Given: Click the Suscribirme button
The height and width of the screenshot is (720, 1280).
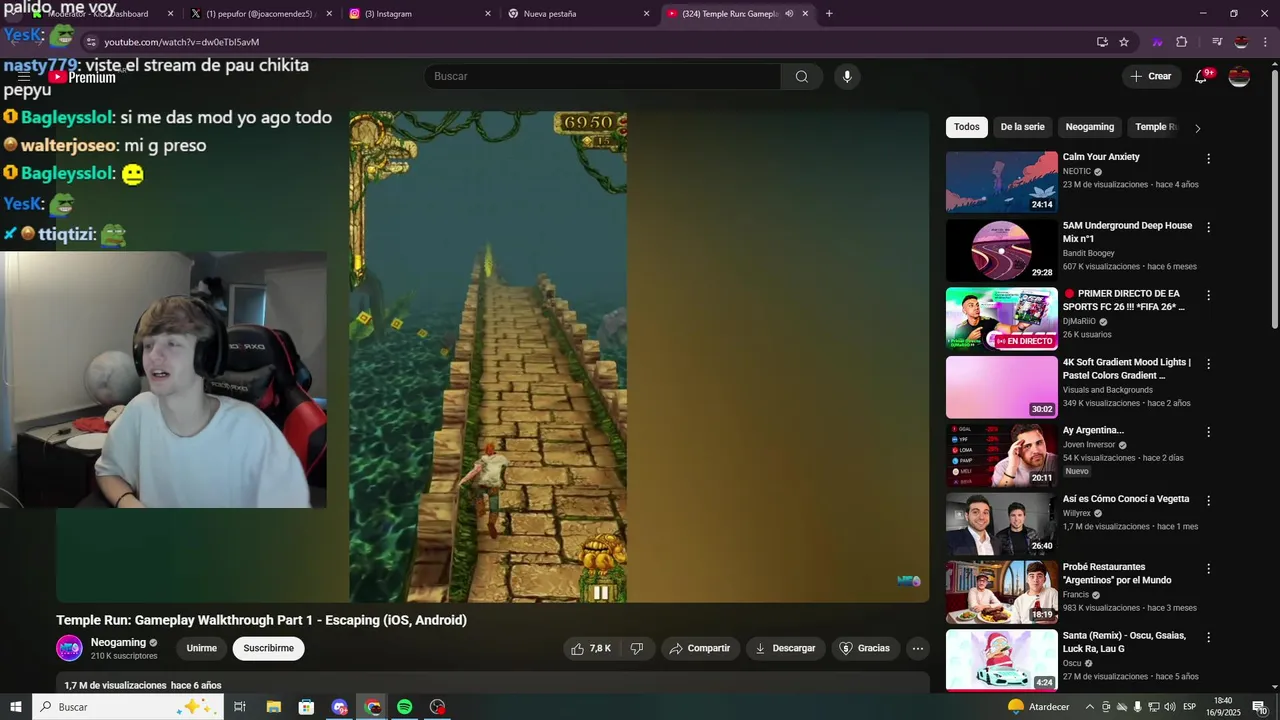Looking at the screenshot, I should (x=268, y=648).
